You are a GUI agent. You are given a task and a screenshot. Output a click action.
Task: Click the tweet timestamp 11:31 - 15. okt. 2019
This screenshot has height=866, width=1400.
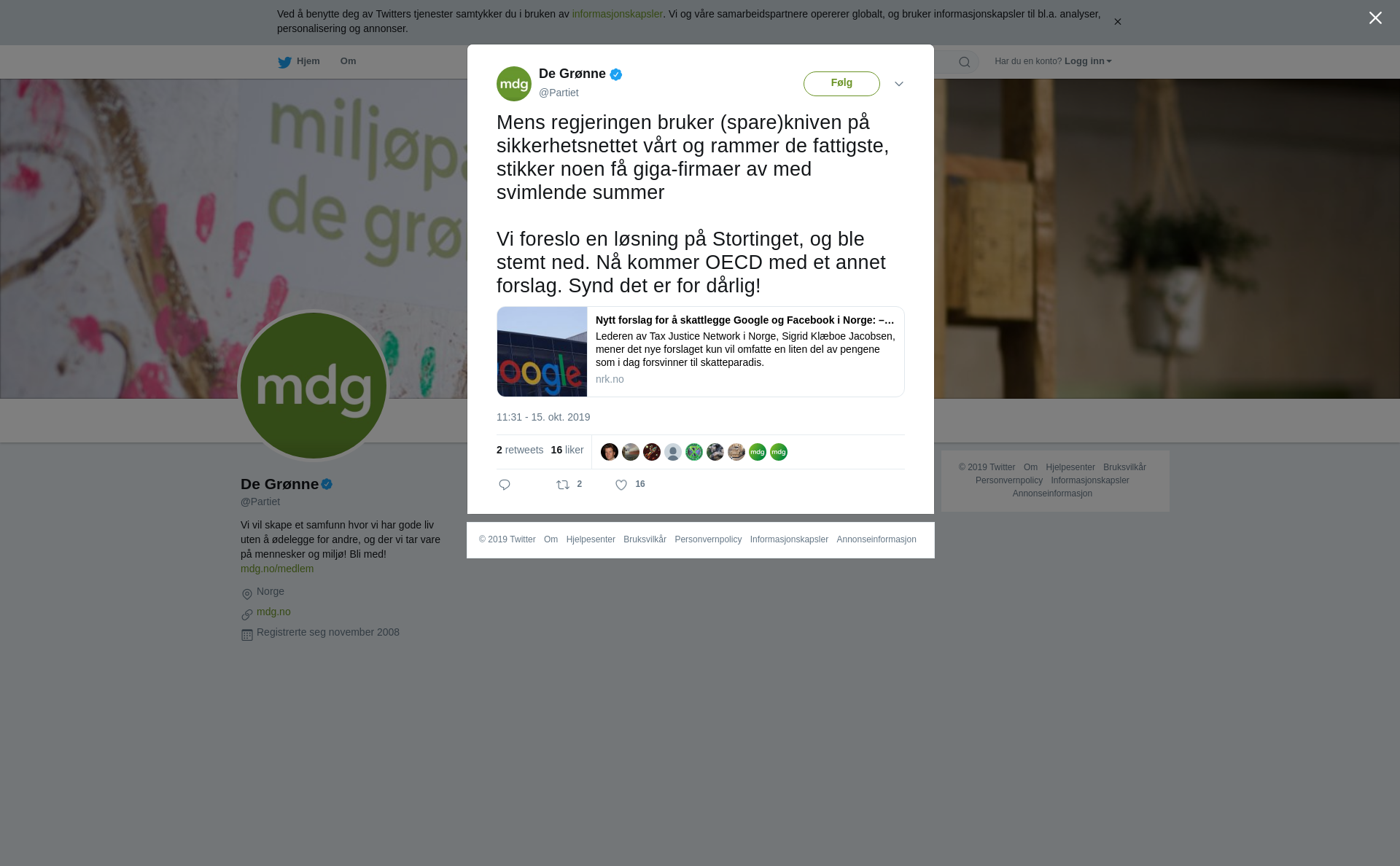(x=543, y=417)
